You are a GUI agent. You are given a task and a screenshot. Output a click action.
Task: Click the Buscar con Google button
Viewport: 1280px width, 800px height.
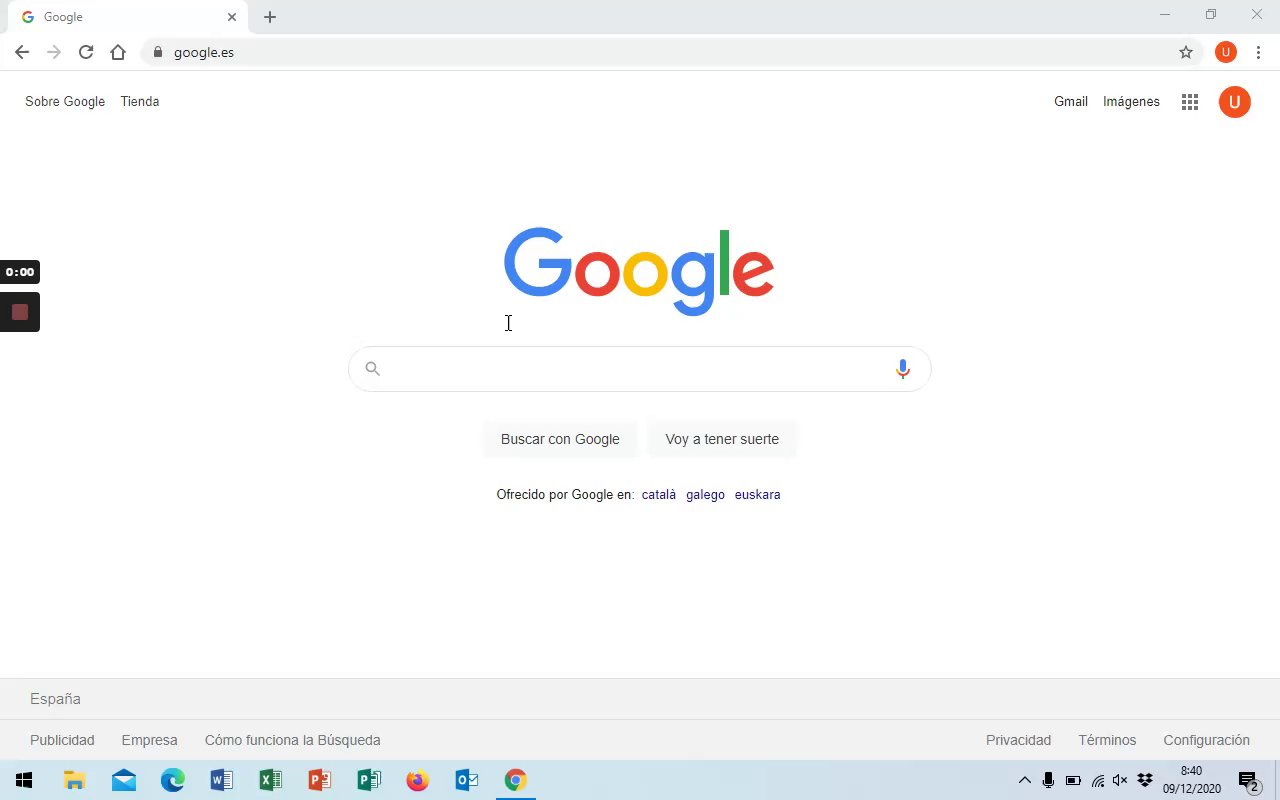point(560,439)
